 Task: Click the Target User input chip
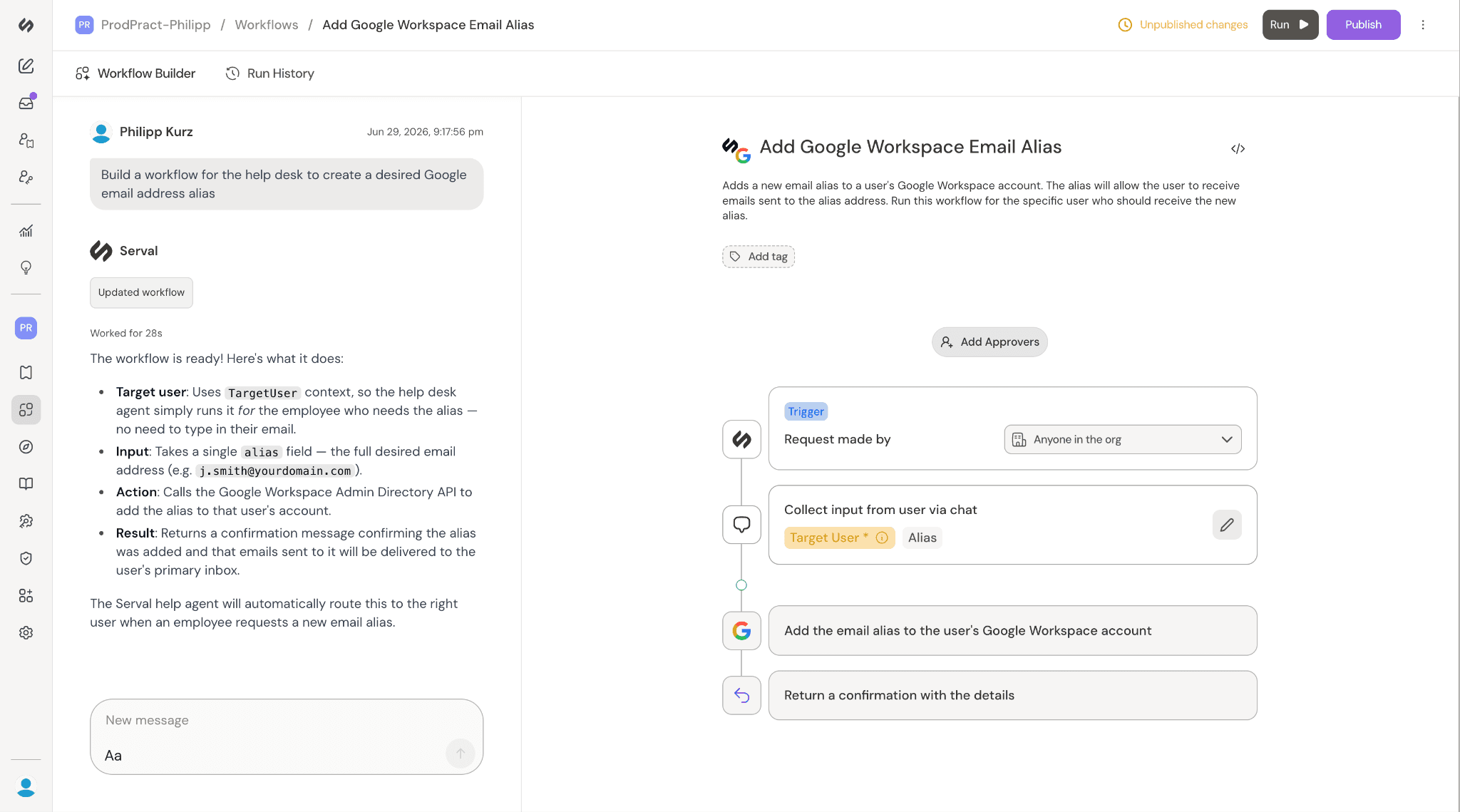(x=839, y=538)
